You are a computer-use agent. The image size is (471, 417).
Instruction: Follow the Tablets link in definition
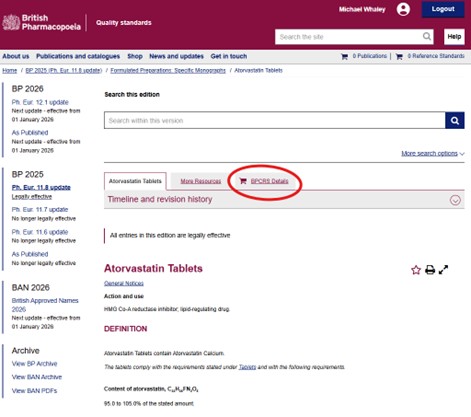247,367
